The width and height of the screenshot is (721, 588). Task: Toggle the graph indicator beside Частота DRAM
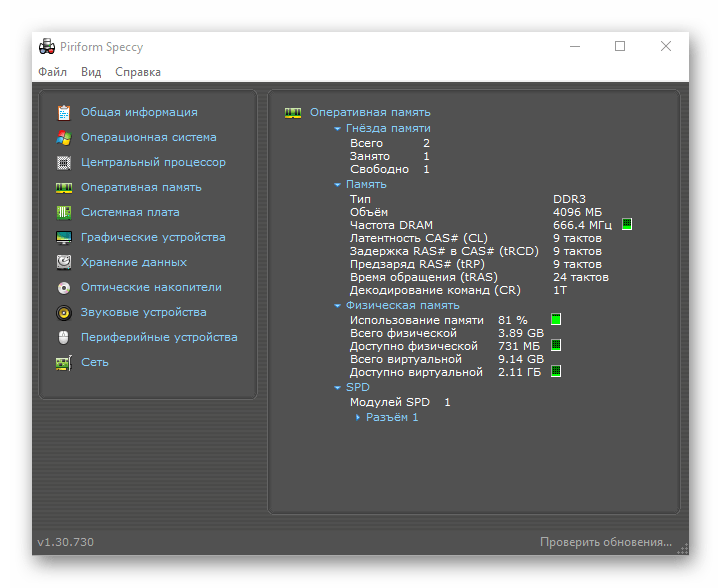pyautogui.click(x=627, y=224)
